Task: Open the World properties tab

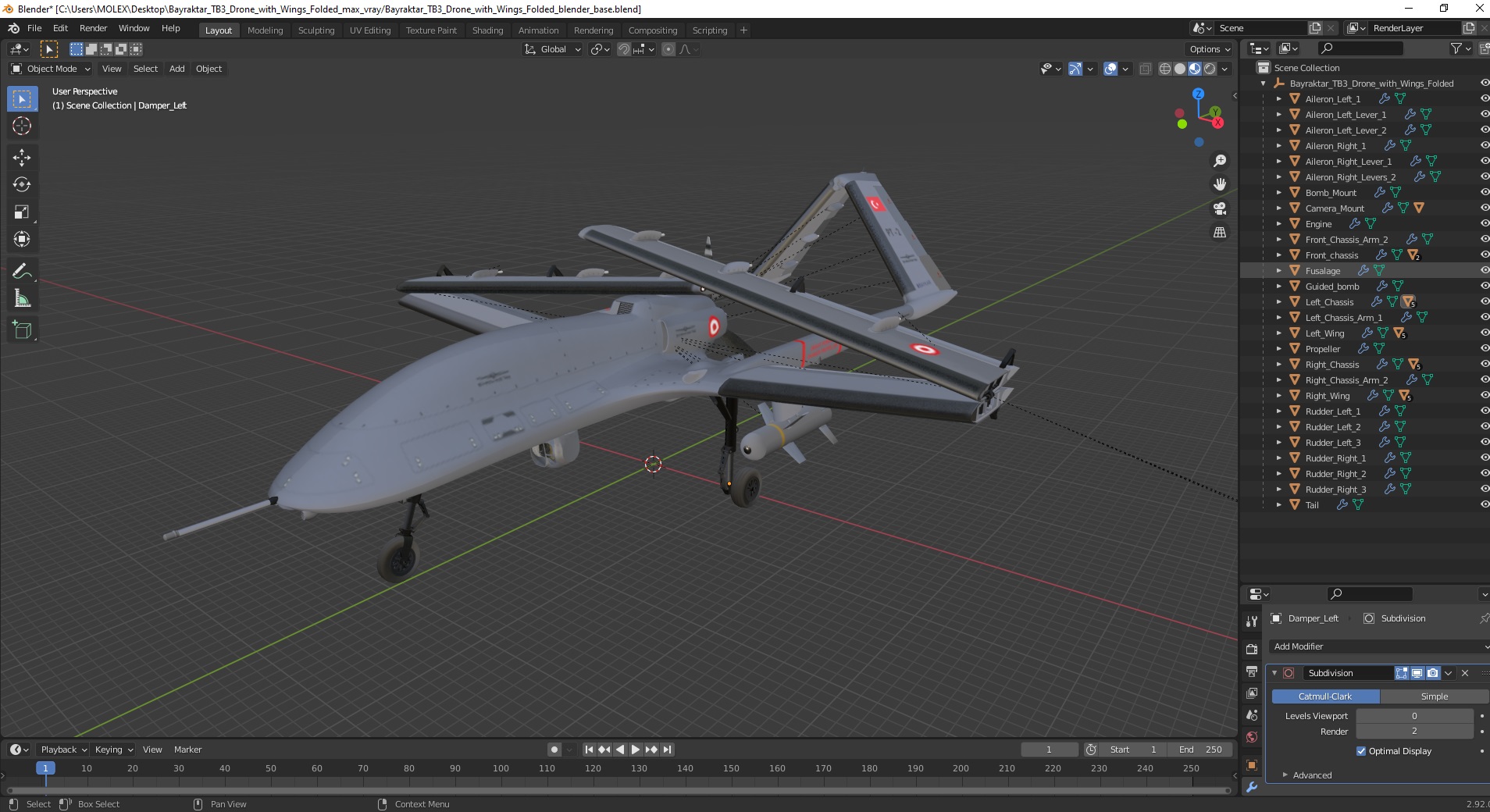Action: point(1252,737)
